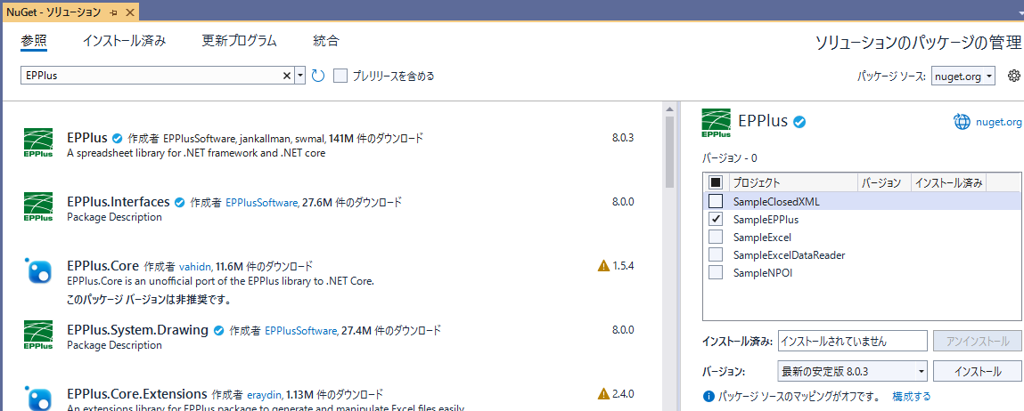Click version number 8.0.3 in results
1024x411 pixels.
[623, 138]
